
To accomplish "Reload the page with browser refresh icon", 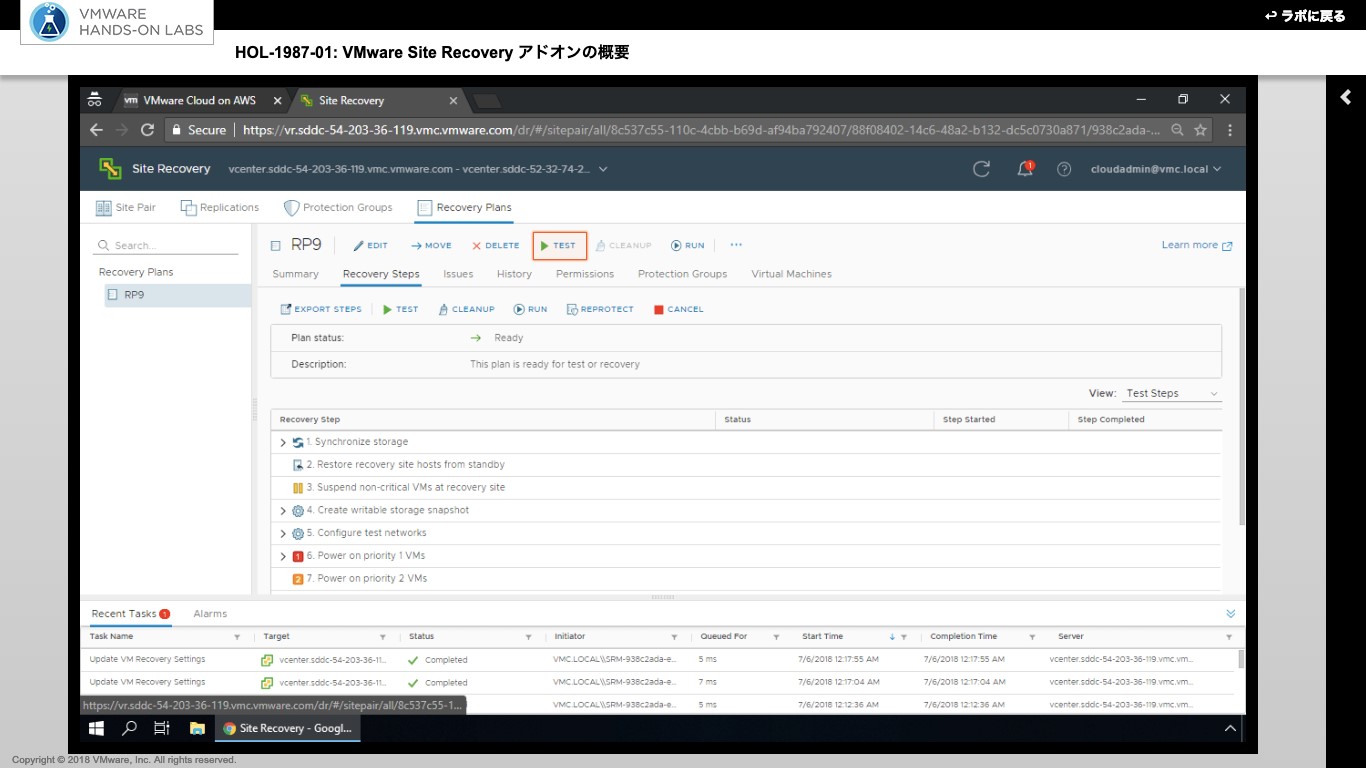I will pyautogui.click(x=148, y=130).
